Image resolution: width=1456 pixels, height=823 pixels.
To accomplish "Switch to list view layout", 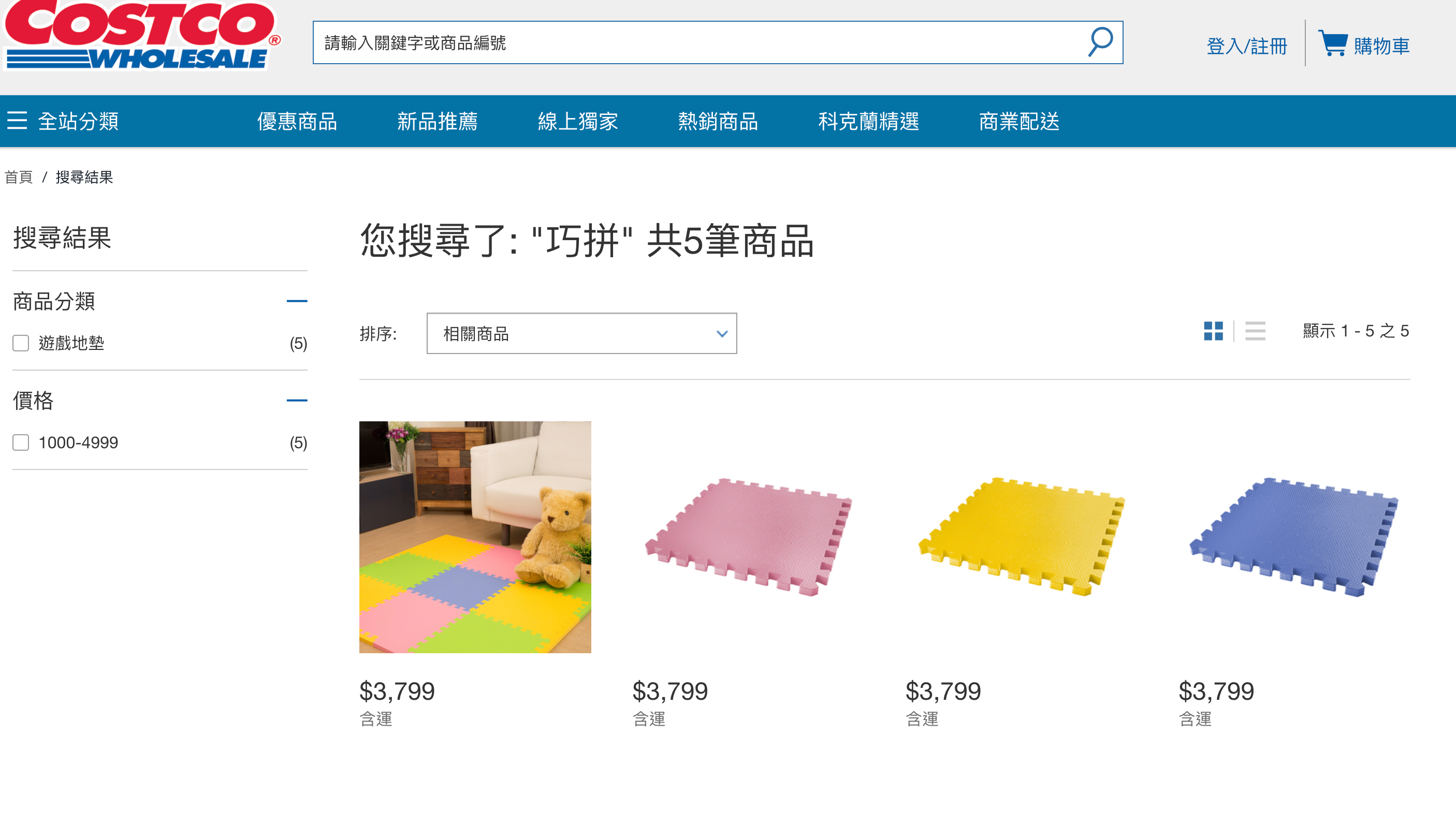I will pos(1255,331).
